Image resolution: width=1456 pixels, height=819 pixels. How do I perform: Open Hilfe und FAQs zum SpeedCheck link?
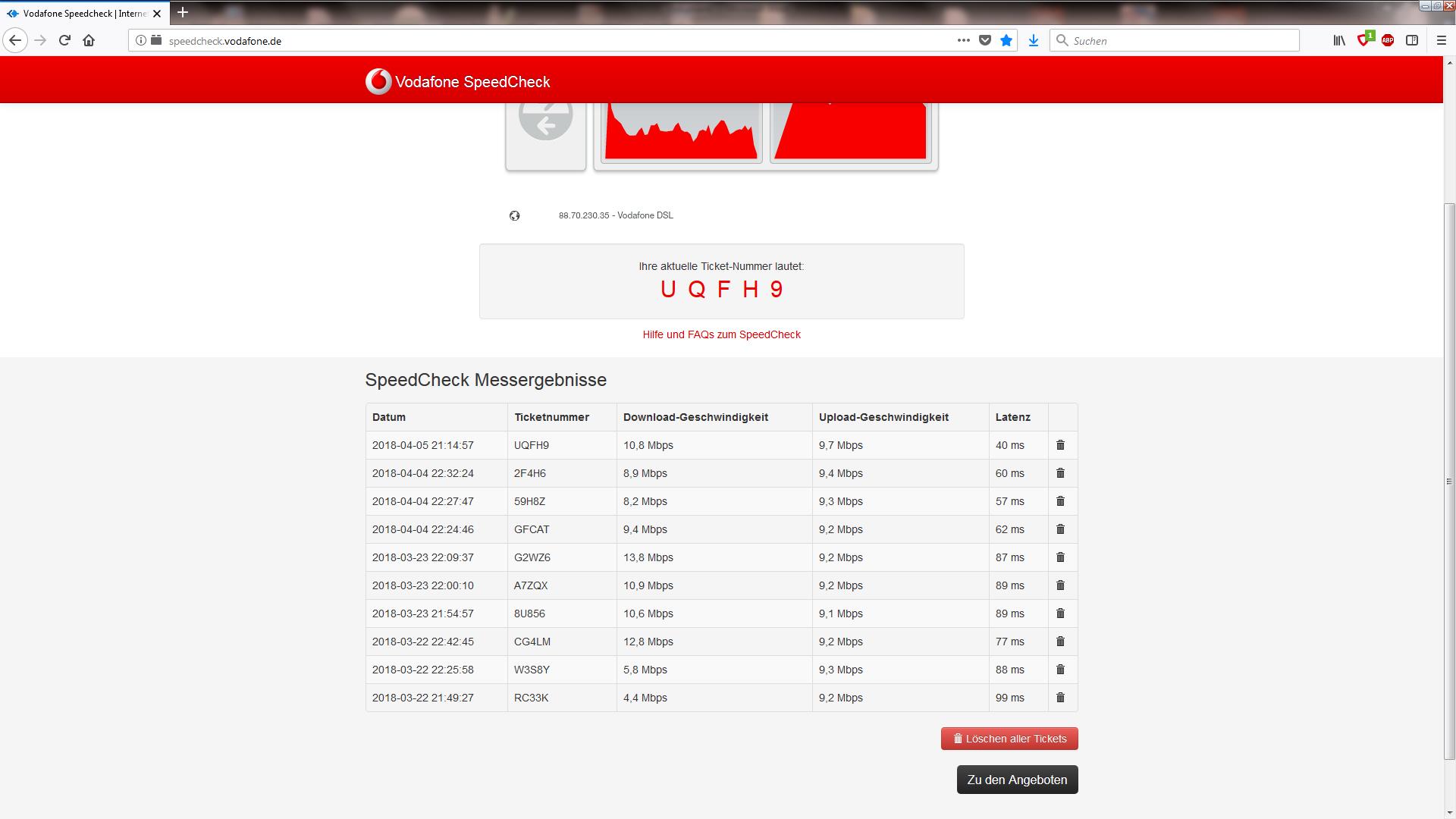pos(721,334)
